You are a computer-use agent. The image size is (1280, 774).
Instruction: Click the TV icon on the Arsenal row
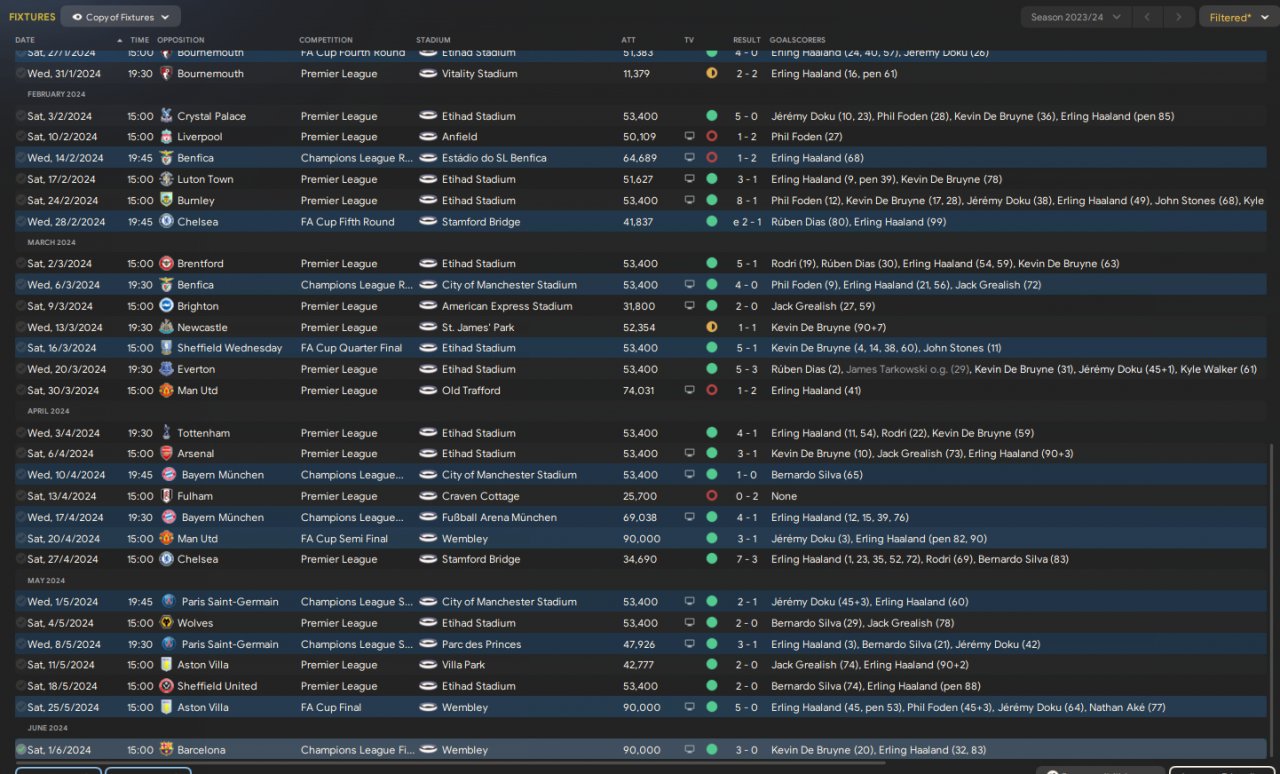[689, 454]
